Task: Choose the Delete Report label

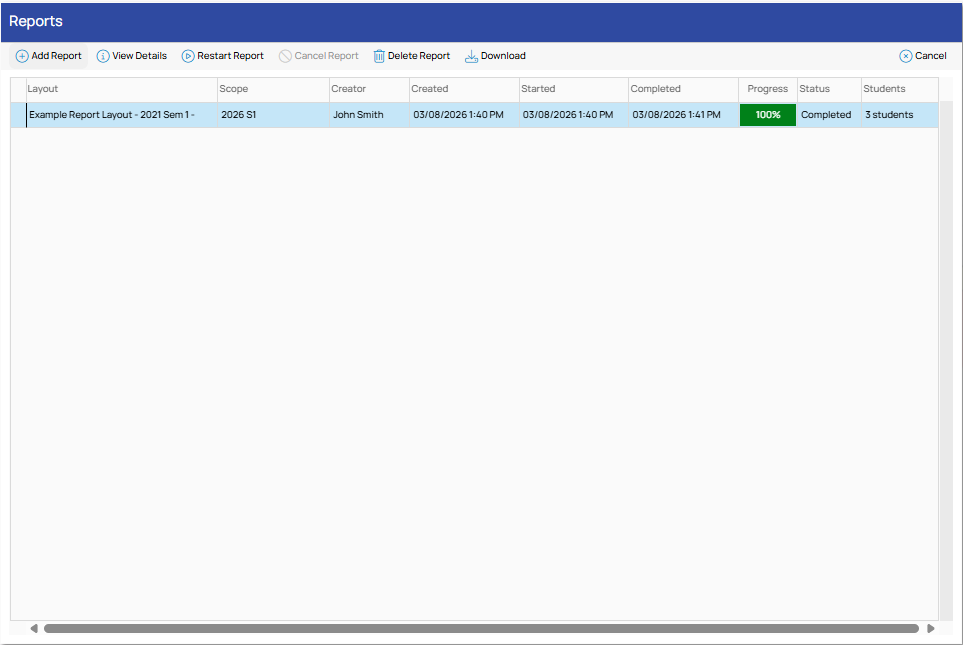Action: tap(419, 56)
